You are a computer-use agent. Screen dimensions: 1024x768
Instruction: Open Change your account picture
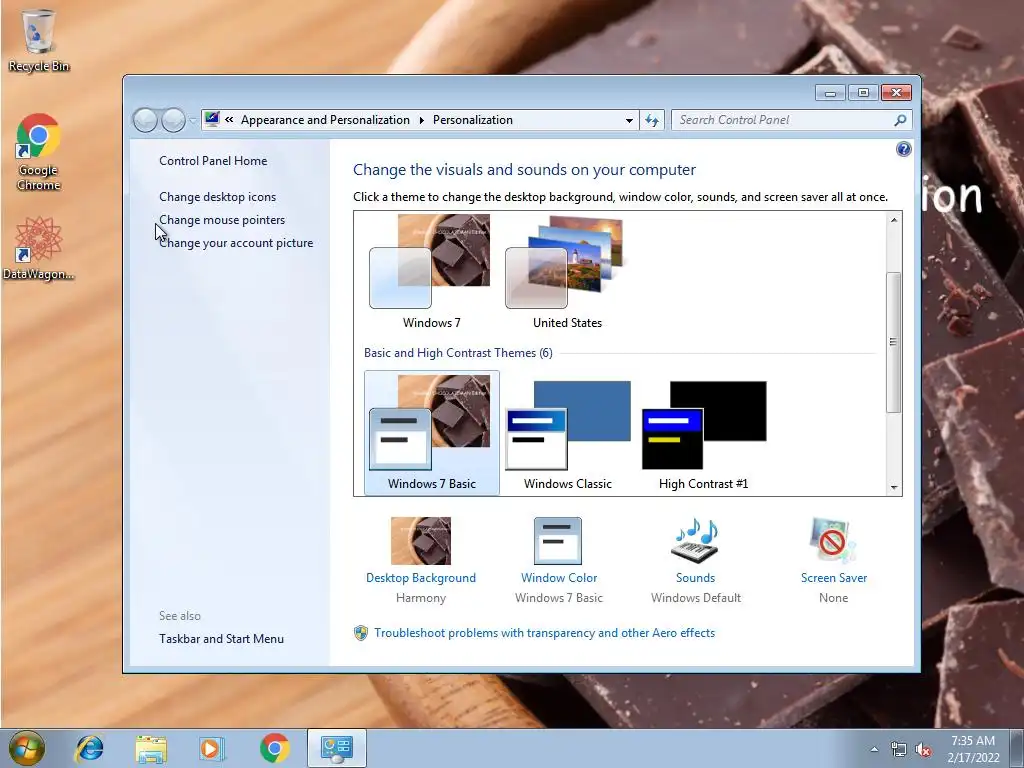(x=236, y=243)
